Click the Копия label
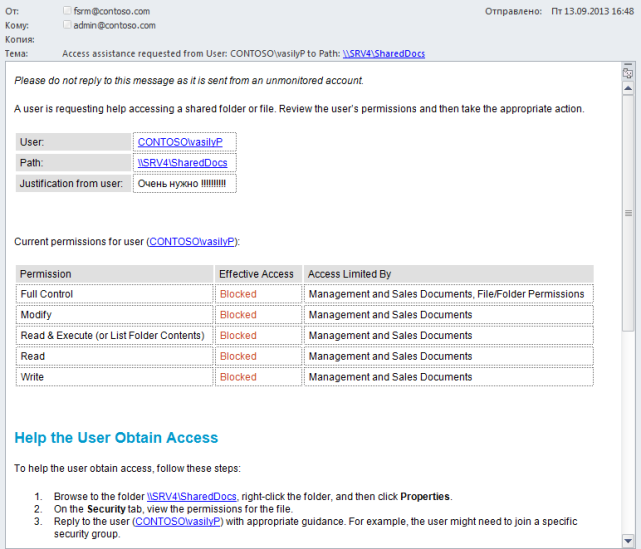 click(x=20, y=40)
